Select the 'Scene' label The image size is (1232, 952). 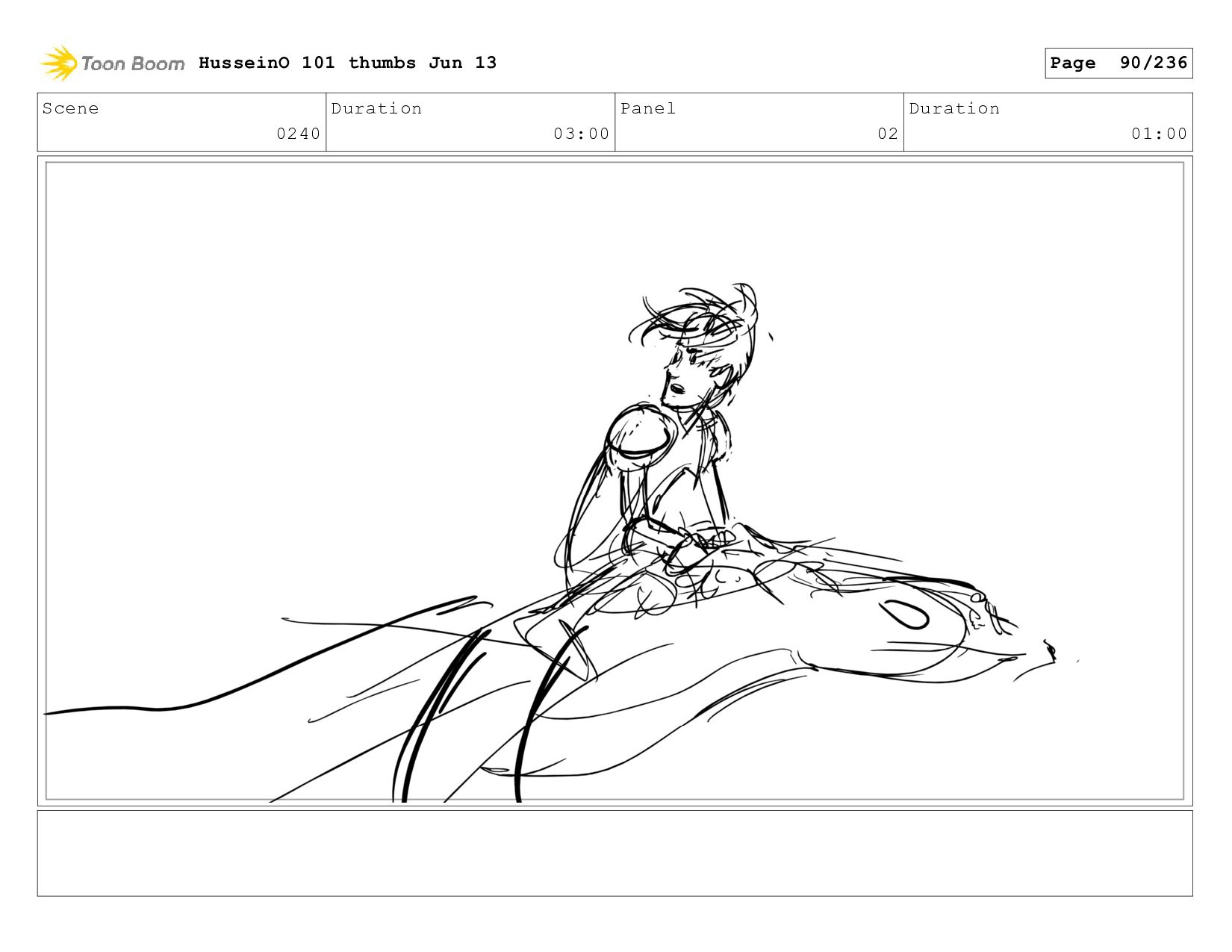coord(70,108)
